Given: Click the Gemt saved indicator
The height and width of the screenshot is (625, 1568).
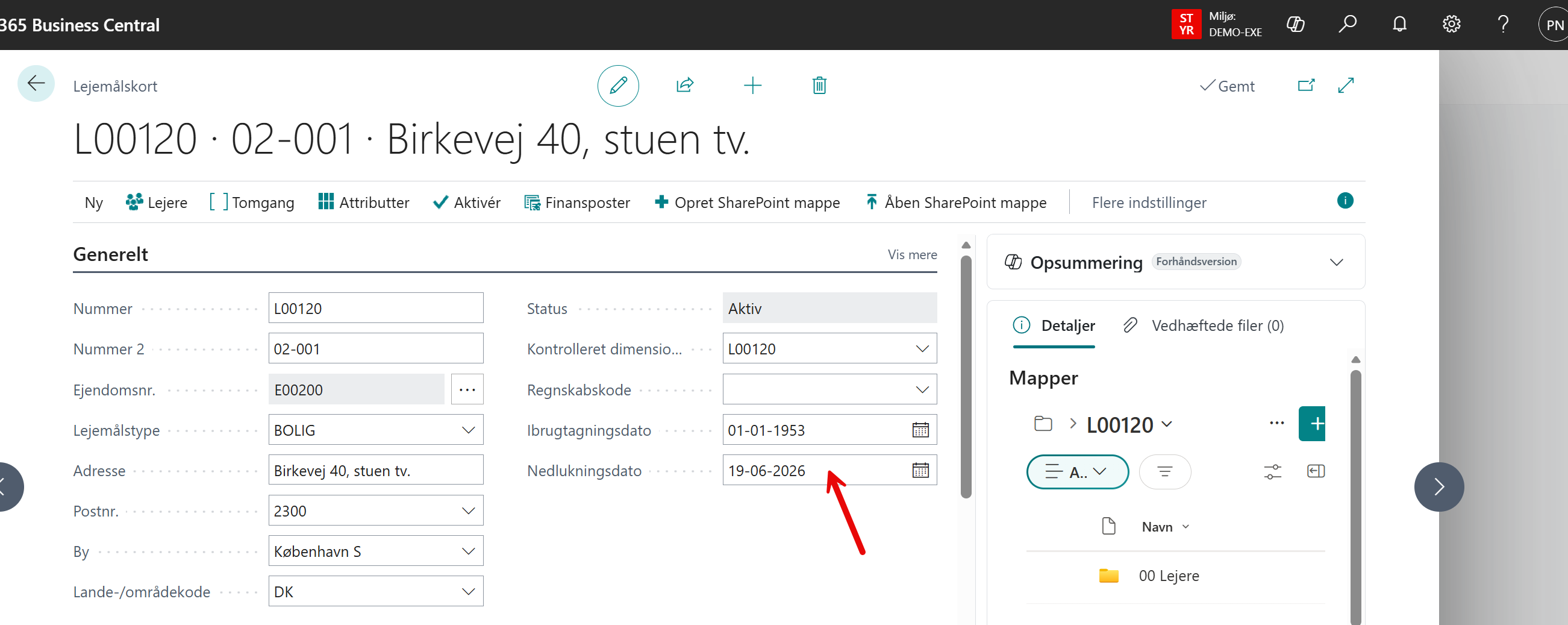Looking at the screenshot, I should pyautogui.click(x=1227, y=86).
